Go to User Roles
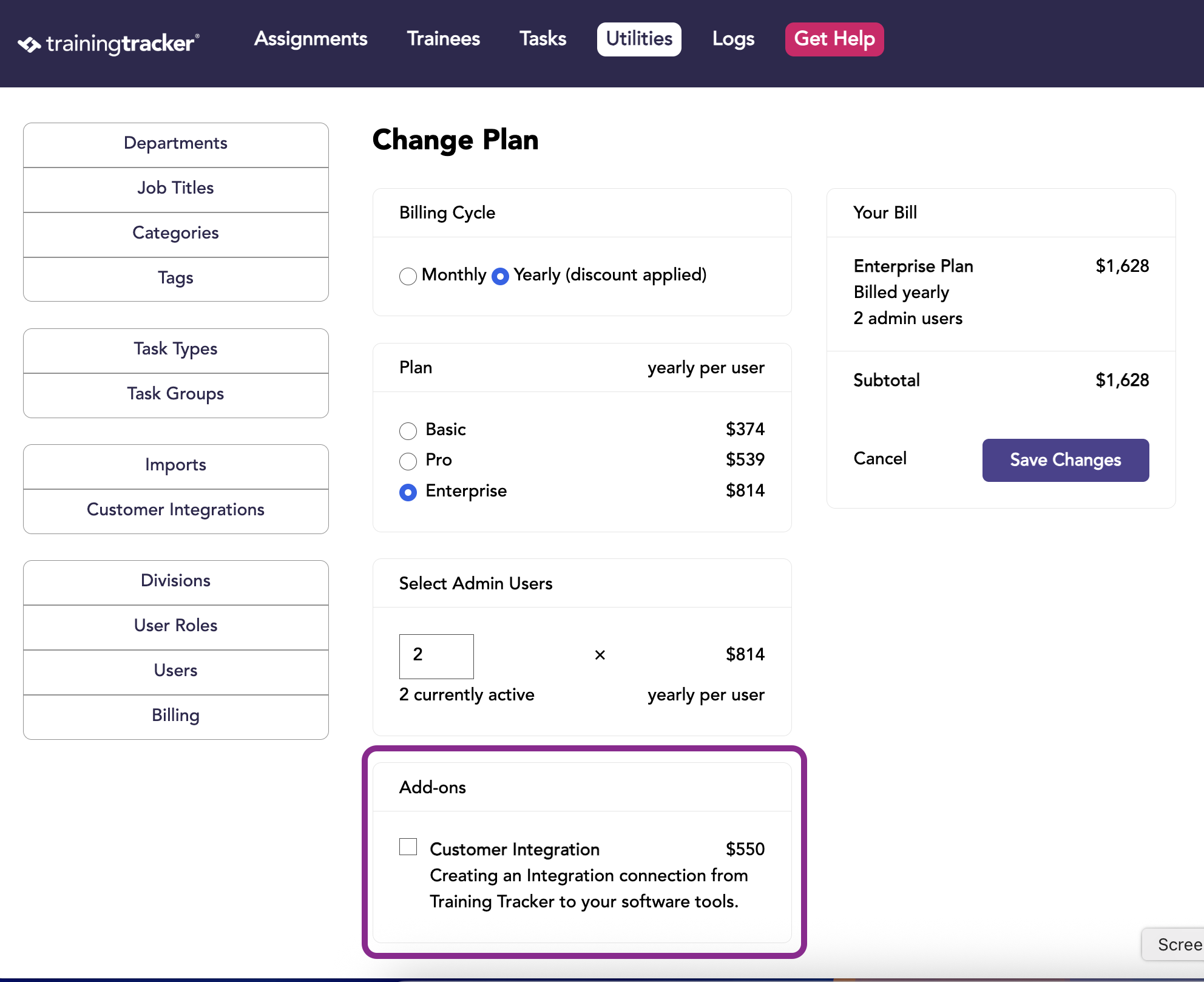 pos(176,626)
